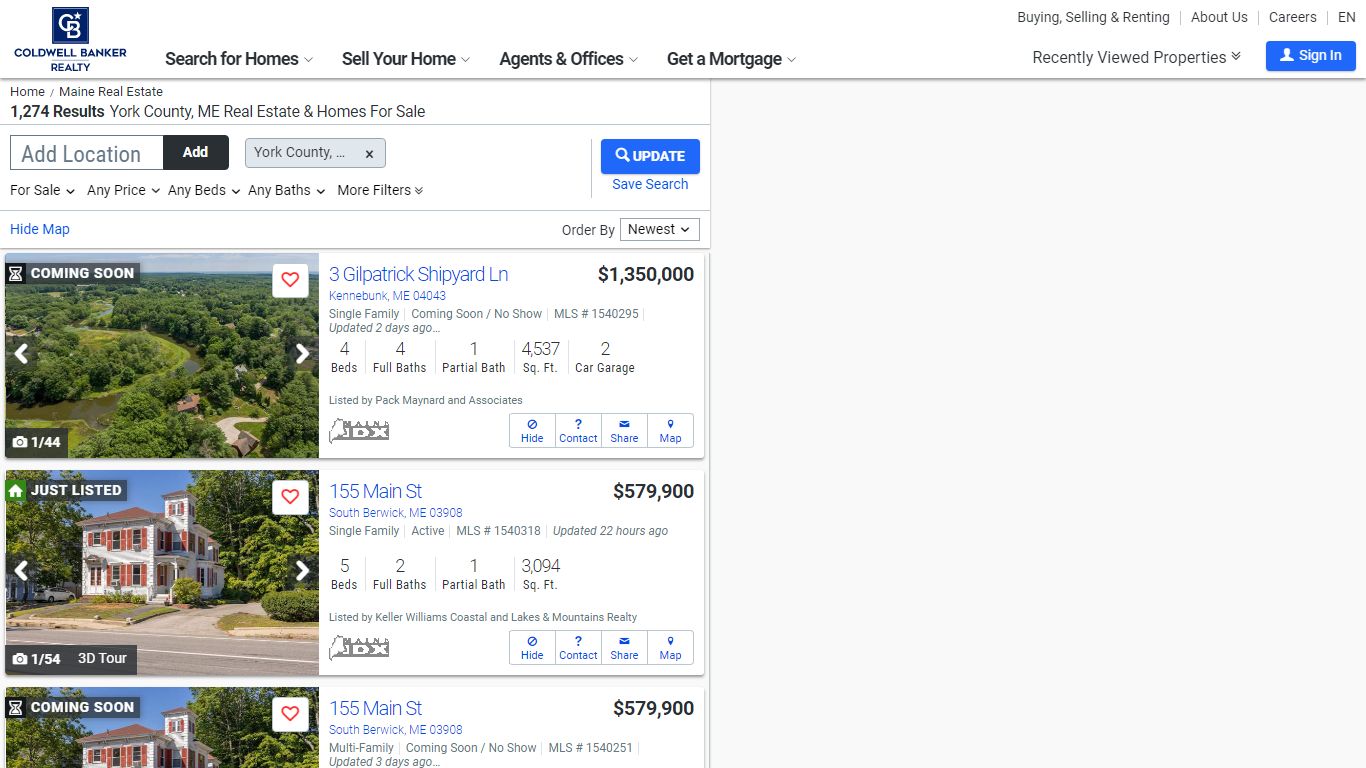Remove the York County location chip
This screenshot has width=1366, height=768.
(x=369, y=153)
